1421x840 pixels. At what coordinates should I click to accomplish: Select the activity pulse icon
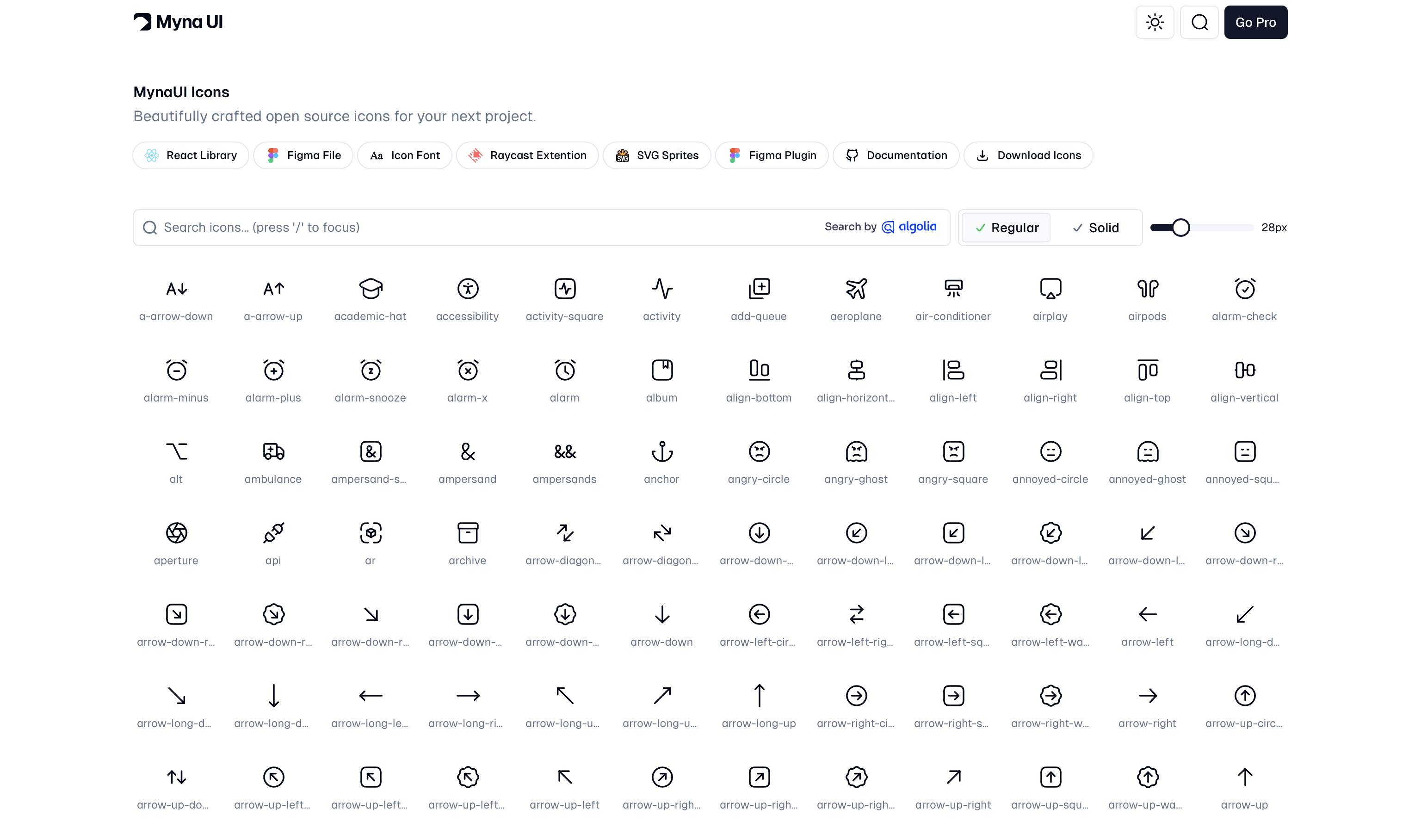[x=661, y=289]
